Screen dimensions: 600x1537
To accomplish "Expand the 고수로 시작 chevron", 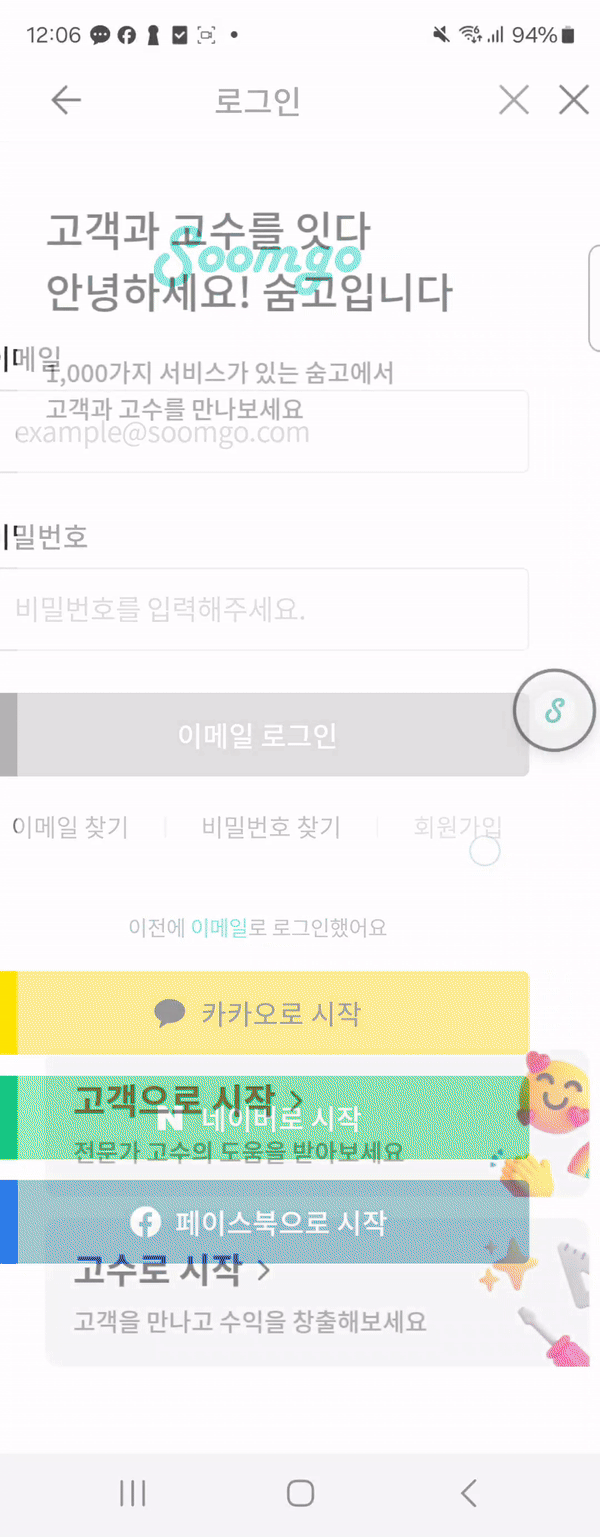I will pos(264,1271).
